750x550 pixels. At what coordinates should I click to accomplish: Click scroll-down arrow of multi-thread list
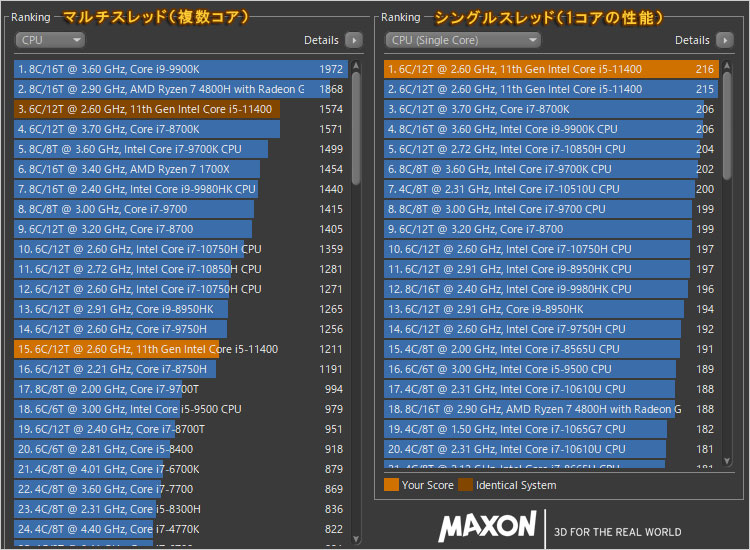pyautogui.click(x=356, y=539)
